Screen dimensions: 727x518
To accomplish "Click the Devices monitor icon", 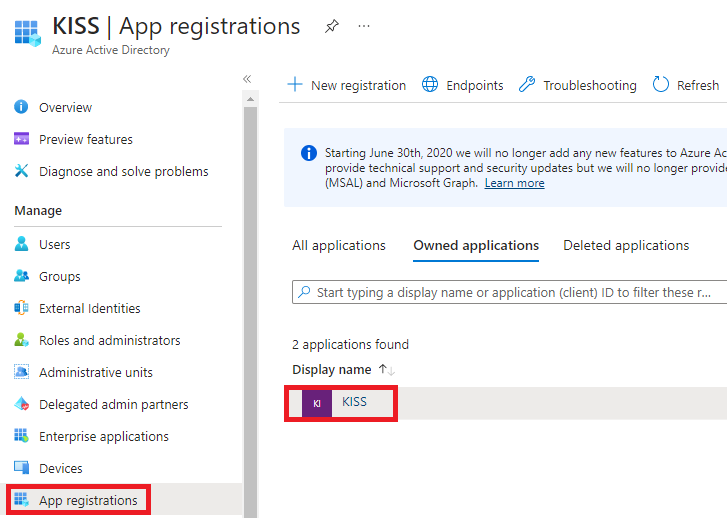I will (21, 467).
